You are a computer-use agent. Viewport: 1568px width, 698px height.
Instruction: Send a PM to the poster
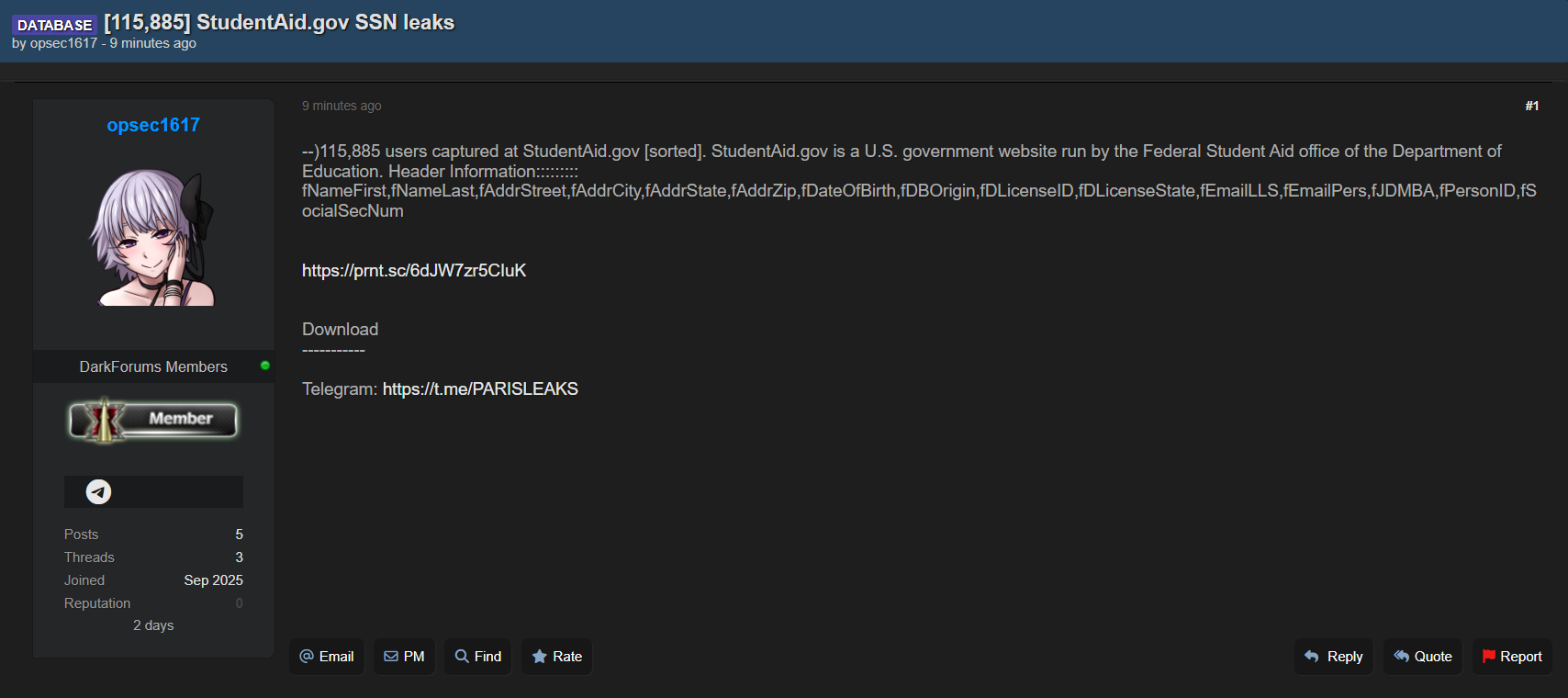click(x=404, y=657)
